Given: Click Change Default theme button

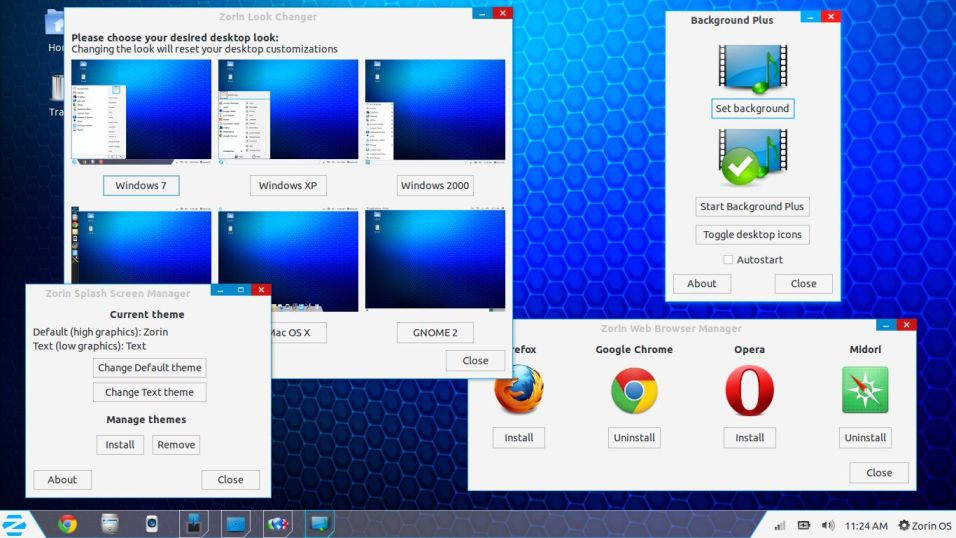Looking at the screenshot, I should click(149, 367).
